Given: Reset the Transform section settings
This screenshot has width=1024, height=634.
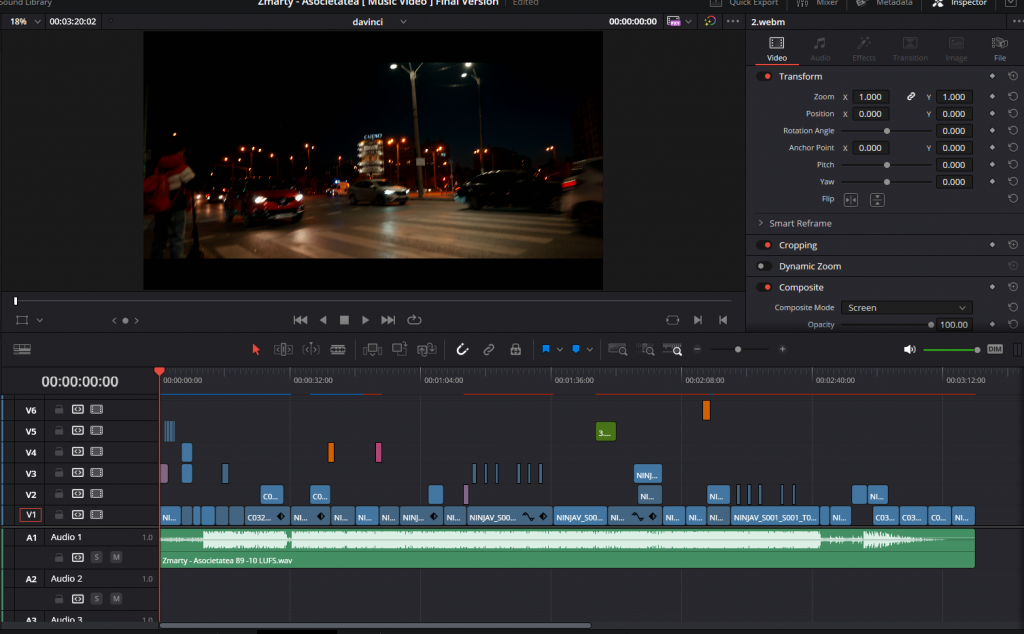Looking at the screenshot, I should coord(1012,76).
